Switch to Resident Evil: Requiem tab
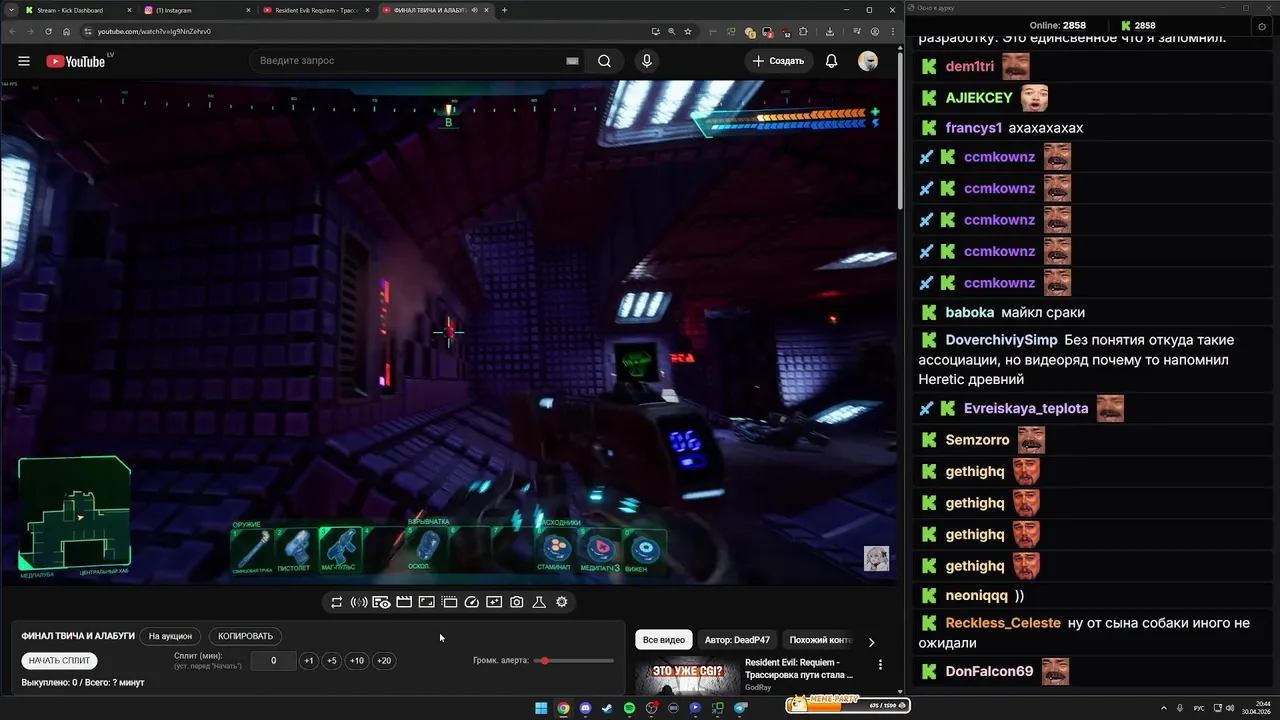This screenshot has height=720, width=1280. (x=315, y=10)
